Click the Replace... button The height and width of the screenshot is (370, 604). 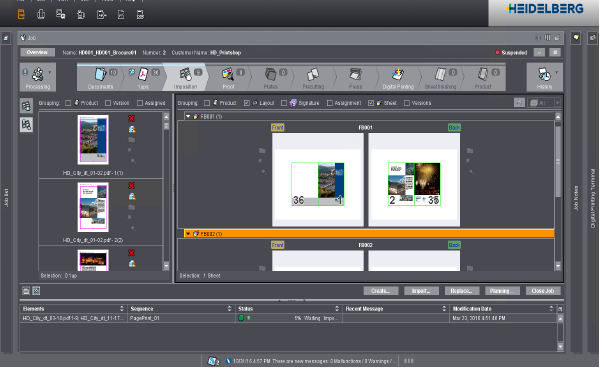[461, 291]
